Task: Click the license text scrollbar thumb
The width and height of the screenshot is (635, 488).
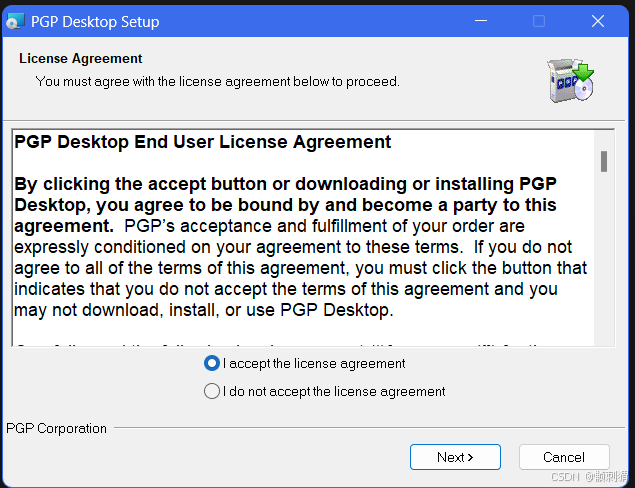Action: point(604,161)
